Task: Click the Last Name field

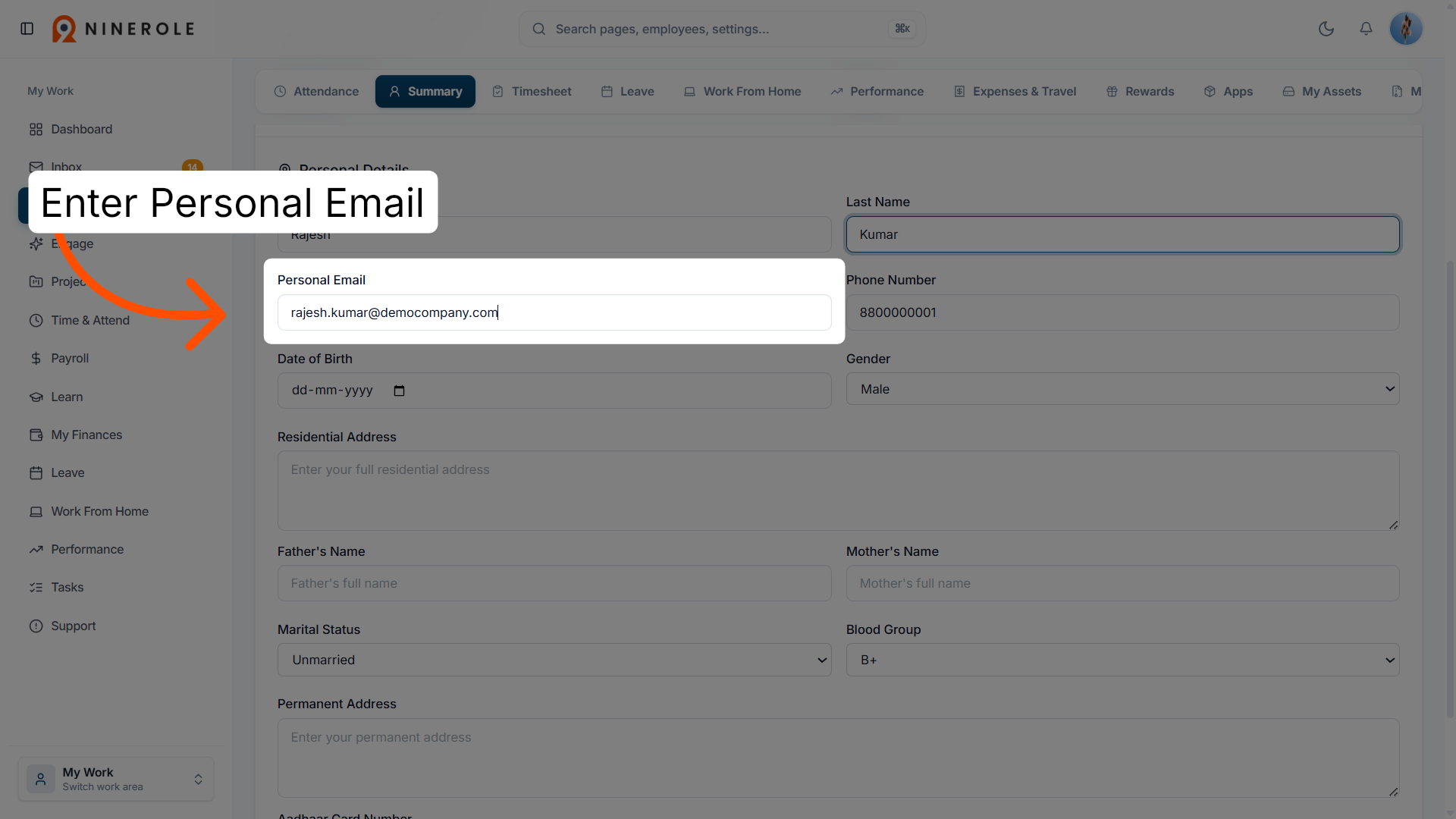Action: pos(1122,234)
